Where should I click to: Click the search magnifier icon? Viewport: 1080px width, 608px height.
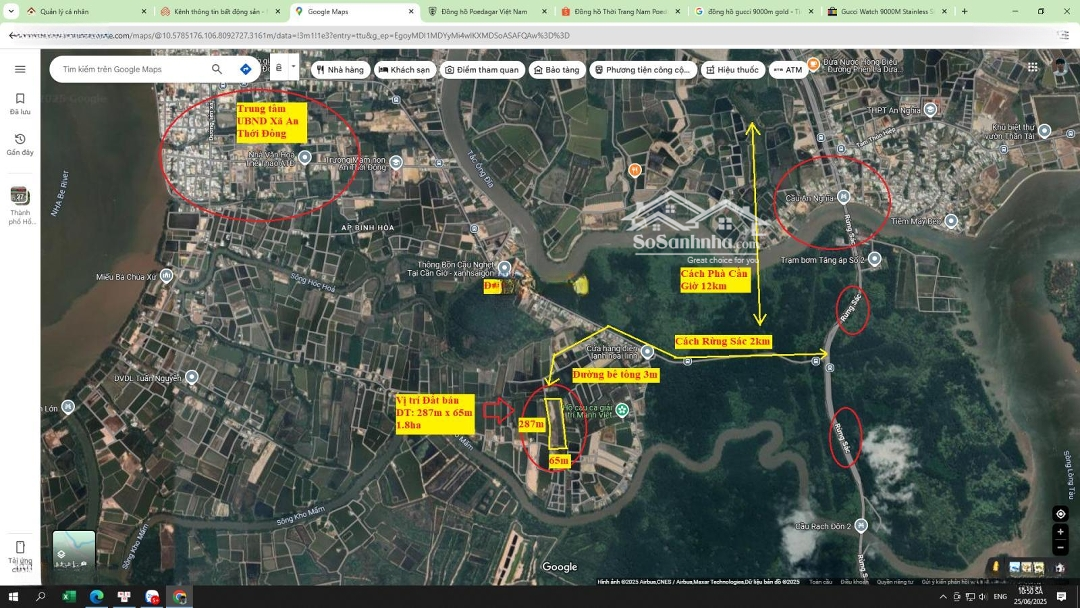(x=217, y=69)
